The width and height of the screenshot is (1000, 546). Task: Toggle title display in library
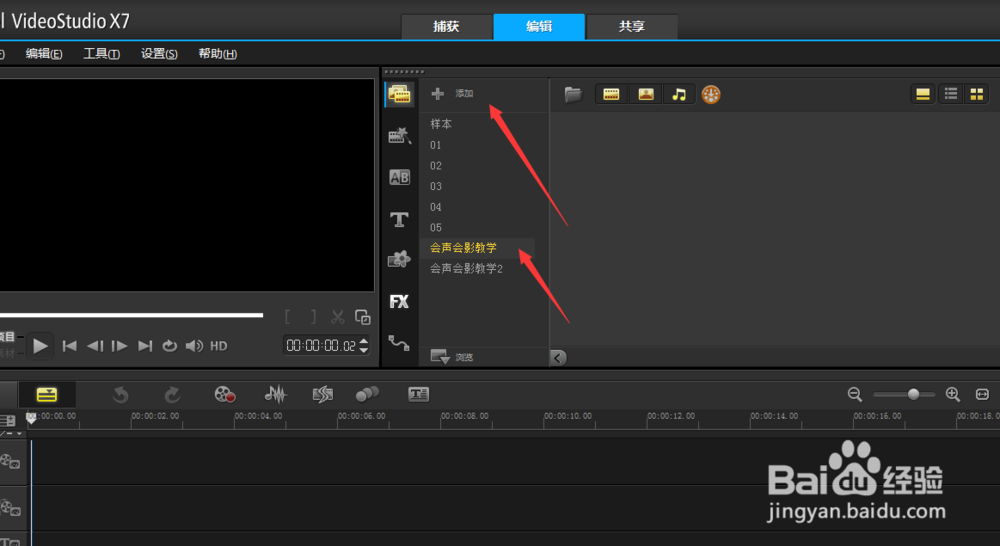tap(922, 94)
